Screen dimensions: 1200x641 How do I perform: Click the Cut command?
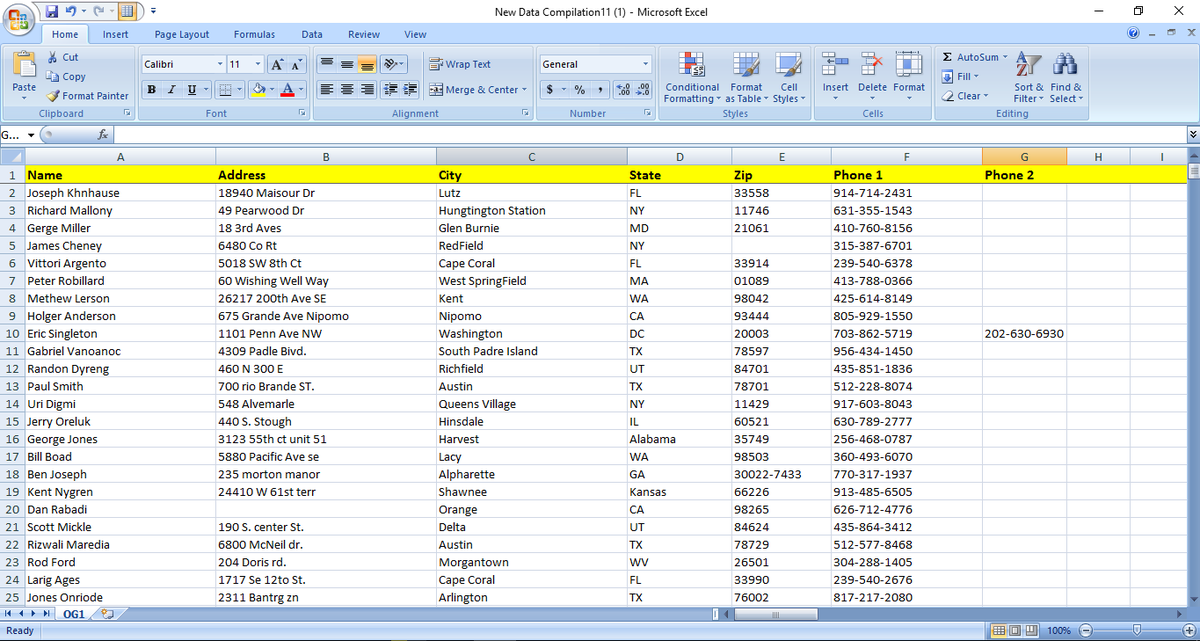[63, 58]
